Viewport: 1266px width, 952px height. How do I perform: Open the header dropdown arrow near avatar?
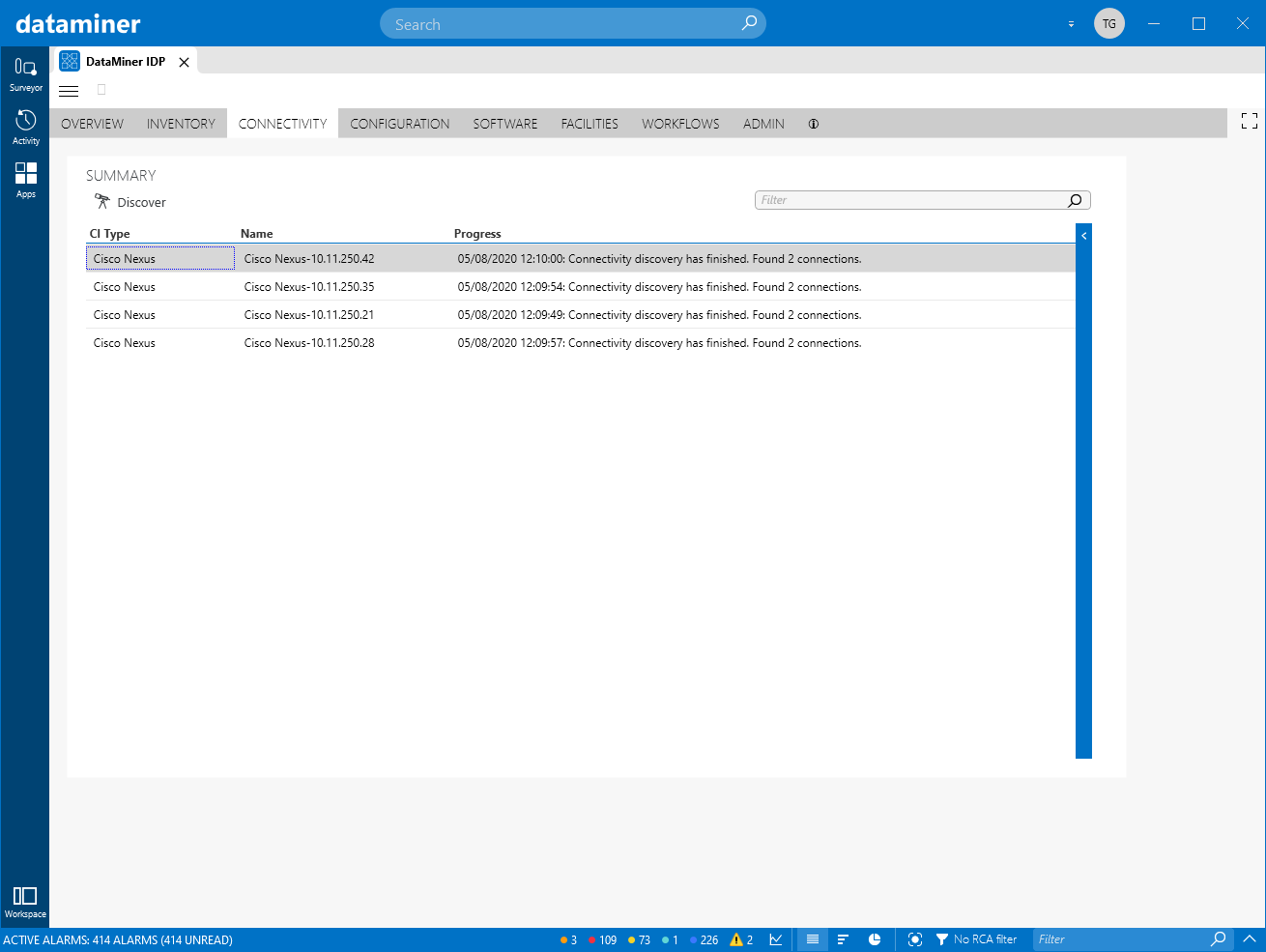[1071, 24]
